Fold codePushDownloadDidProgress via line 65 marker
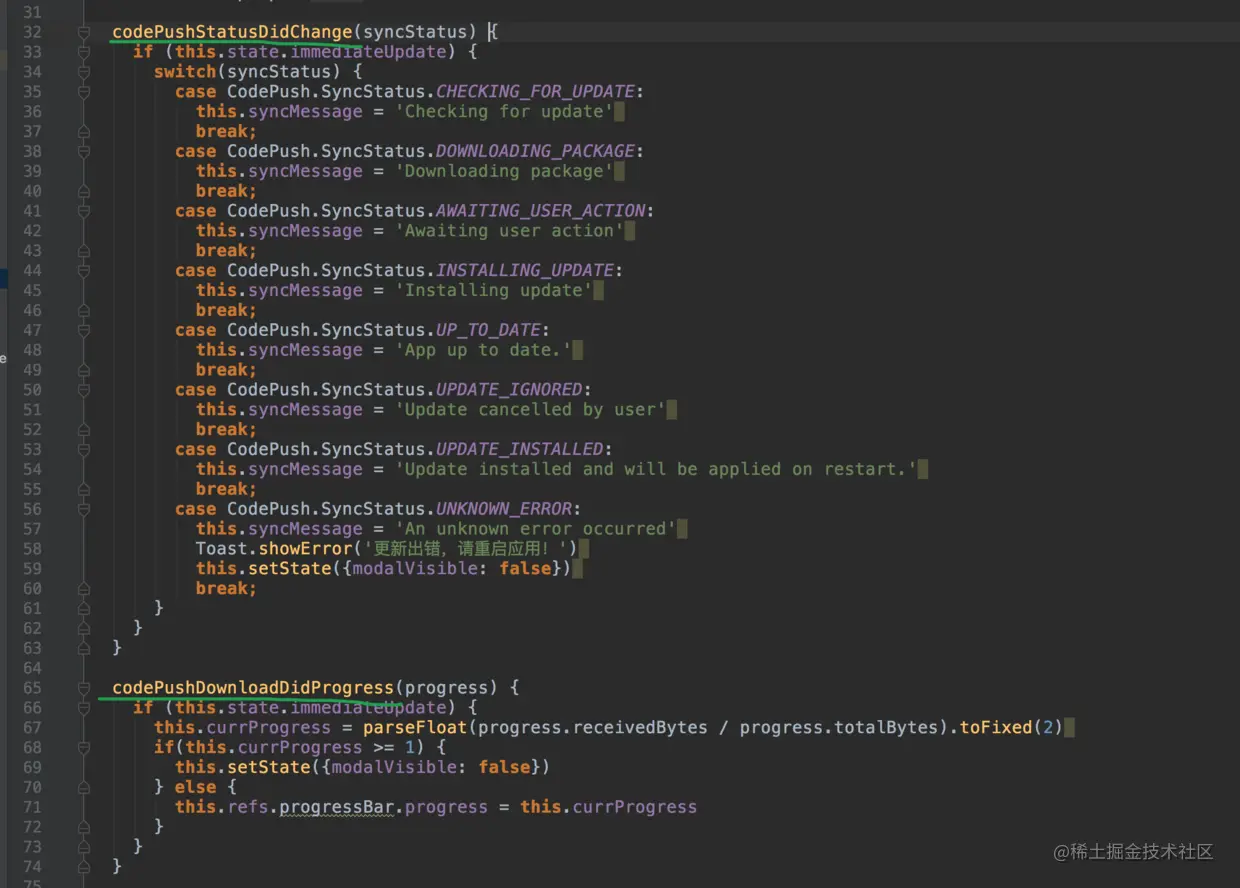The image size is (1240, 888). [x=84, y=688]
